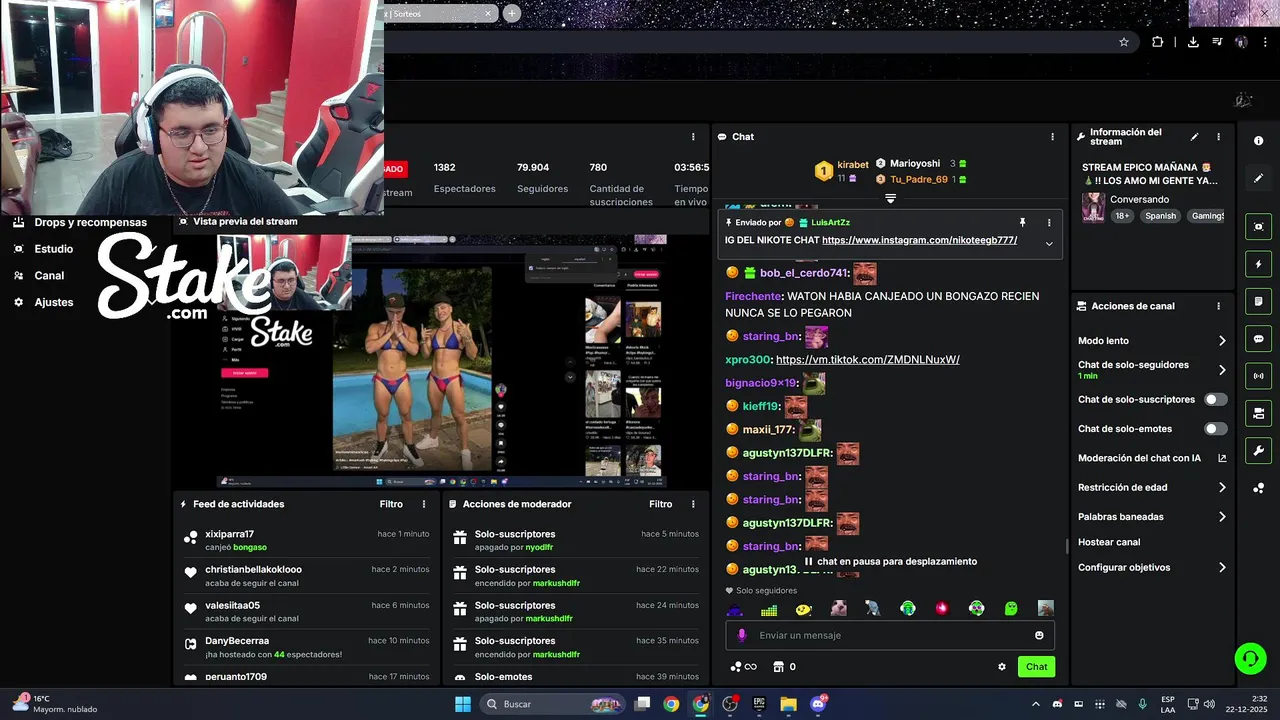Bookmark this page with the star icon
This screenshot has height=720, width=1280.
coord(1124,42)
